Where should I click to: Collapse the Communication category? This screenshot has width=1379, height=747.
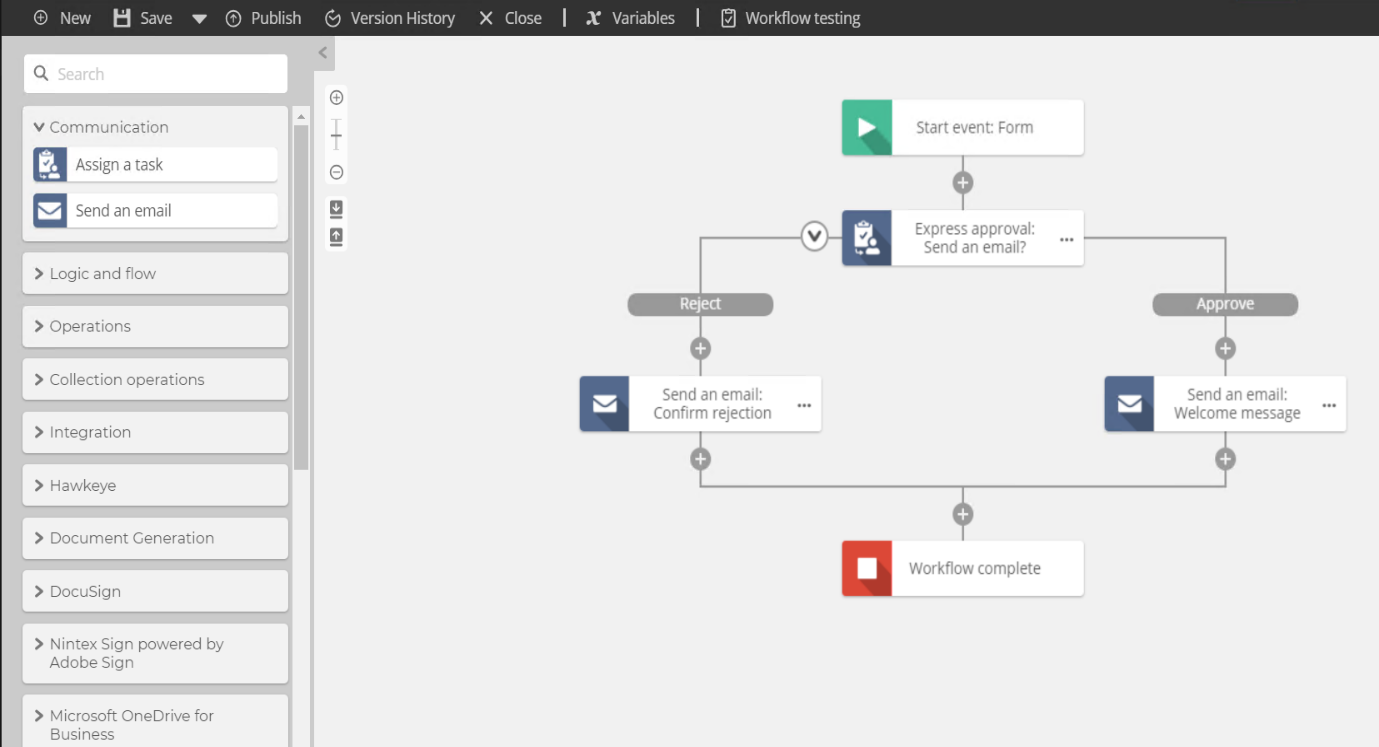point(38,127)
